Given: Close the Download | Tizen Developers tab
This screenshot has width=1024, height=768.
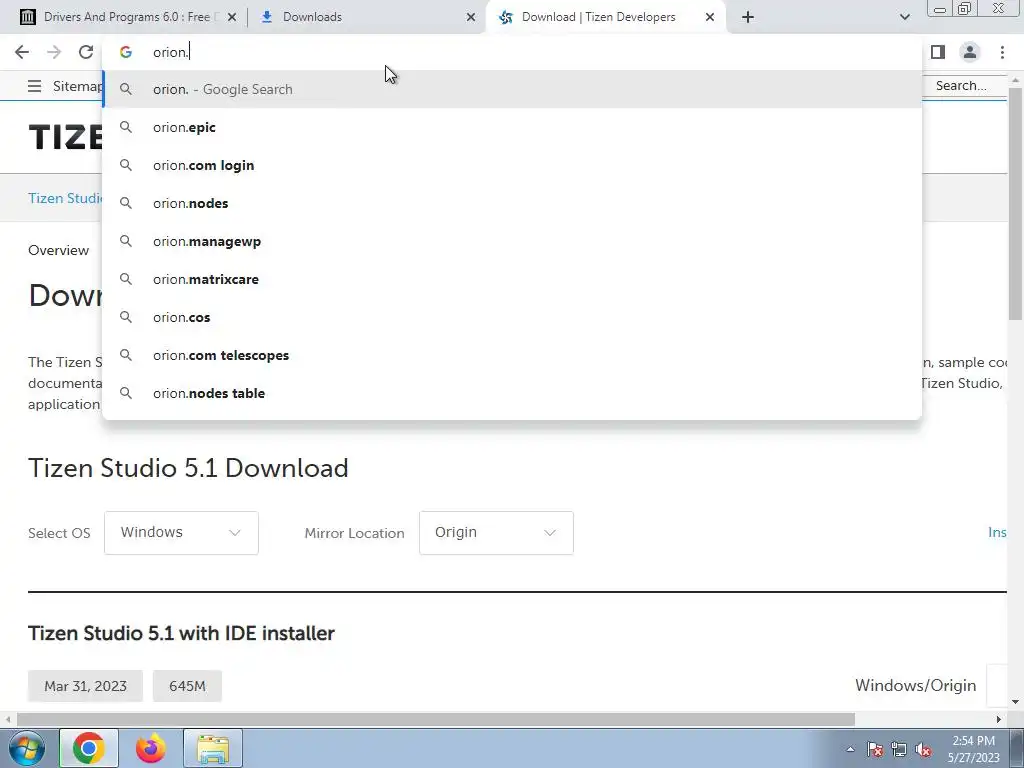Looking at the screenshot, I should click(710, 17).
